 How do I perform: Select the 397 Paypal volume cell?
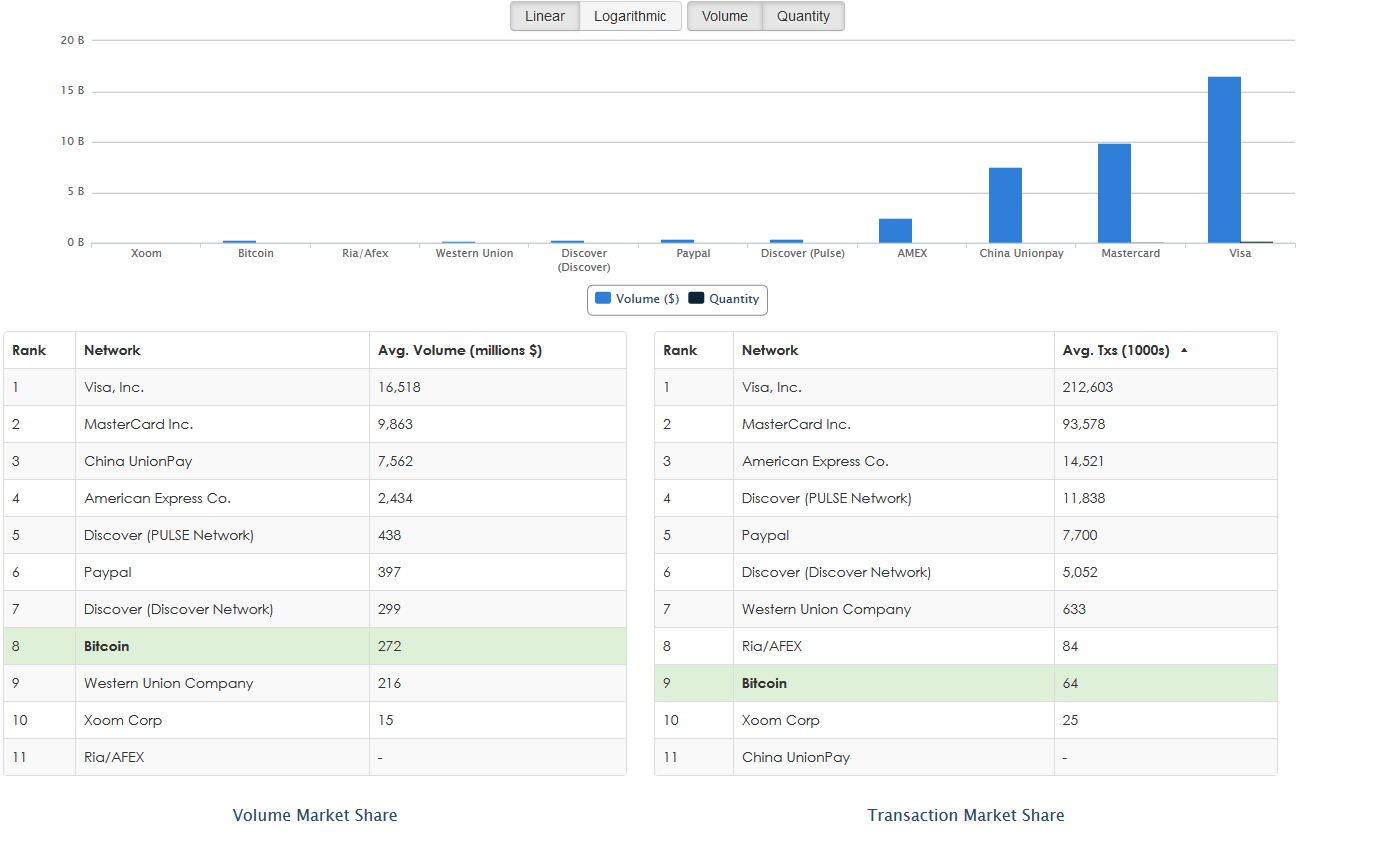(x=498, y=572)
